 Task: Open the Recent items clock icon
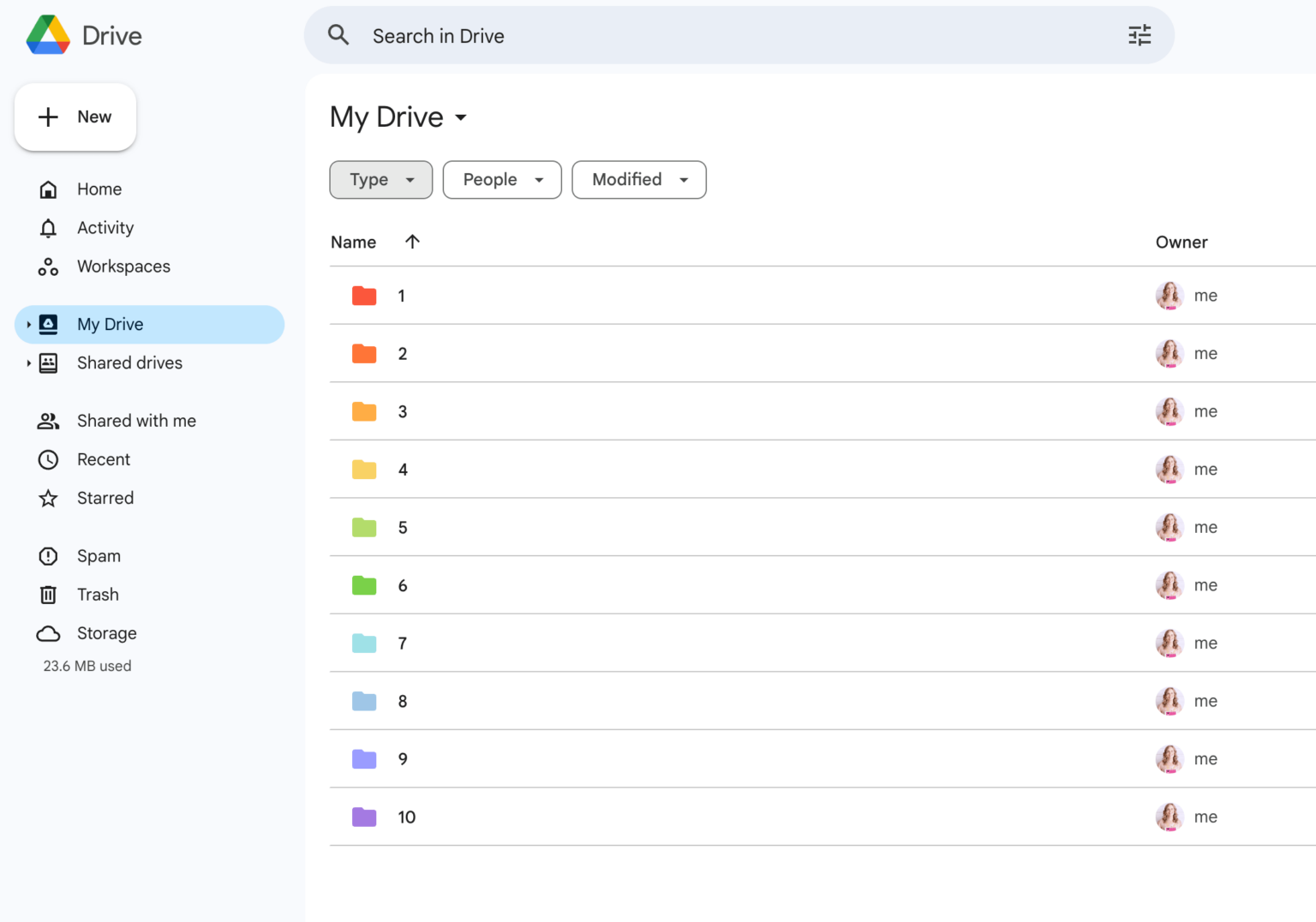pyautogui.click(x=48, y=459)
